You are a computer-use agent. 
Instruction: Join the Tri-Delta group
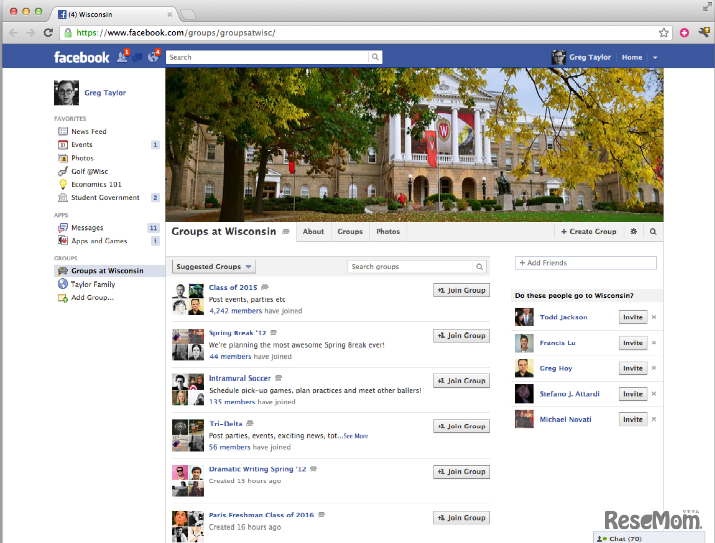click(x=461, y=426)
